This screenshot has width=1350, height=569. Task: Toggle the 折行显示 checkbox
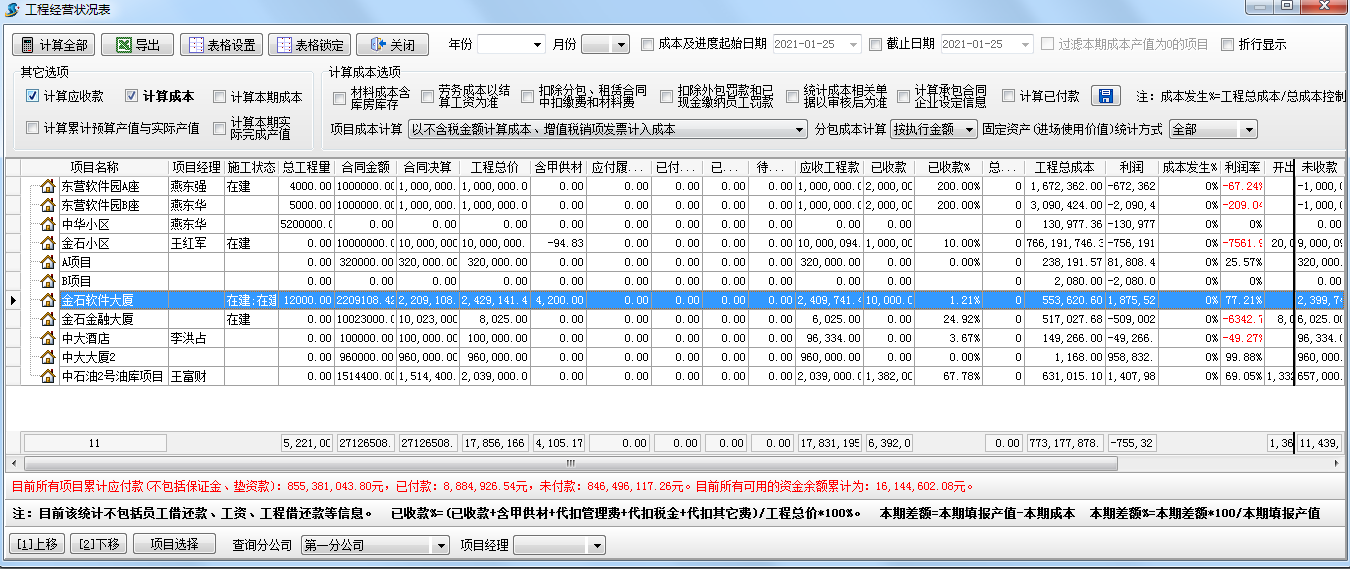point(1227,44)
